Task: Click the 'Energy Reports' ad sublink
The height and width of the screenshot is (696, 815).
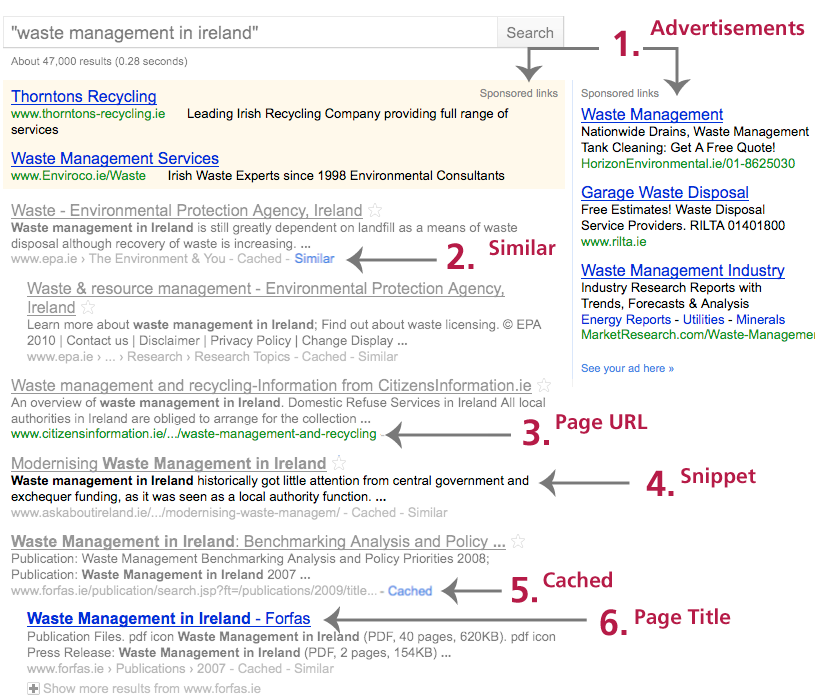Action: 626,320
